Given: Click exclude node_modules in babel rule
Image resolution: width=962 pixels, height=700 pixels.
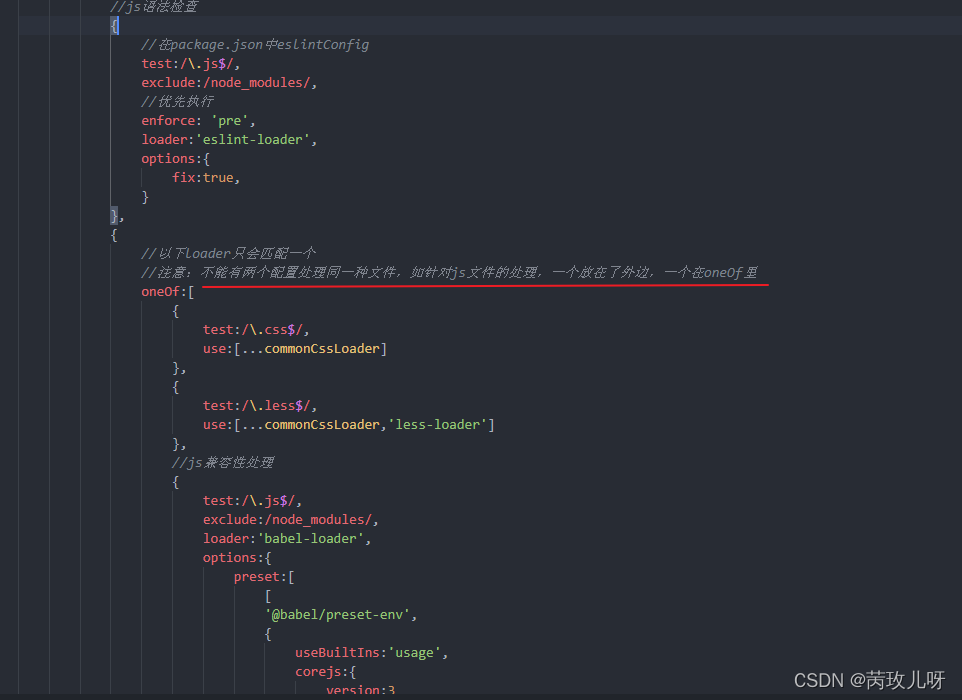Looking at the screenshot, I should (290, 519).
